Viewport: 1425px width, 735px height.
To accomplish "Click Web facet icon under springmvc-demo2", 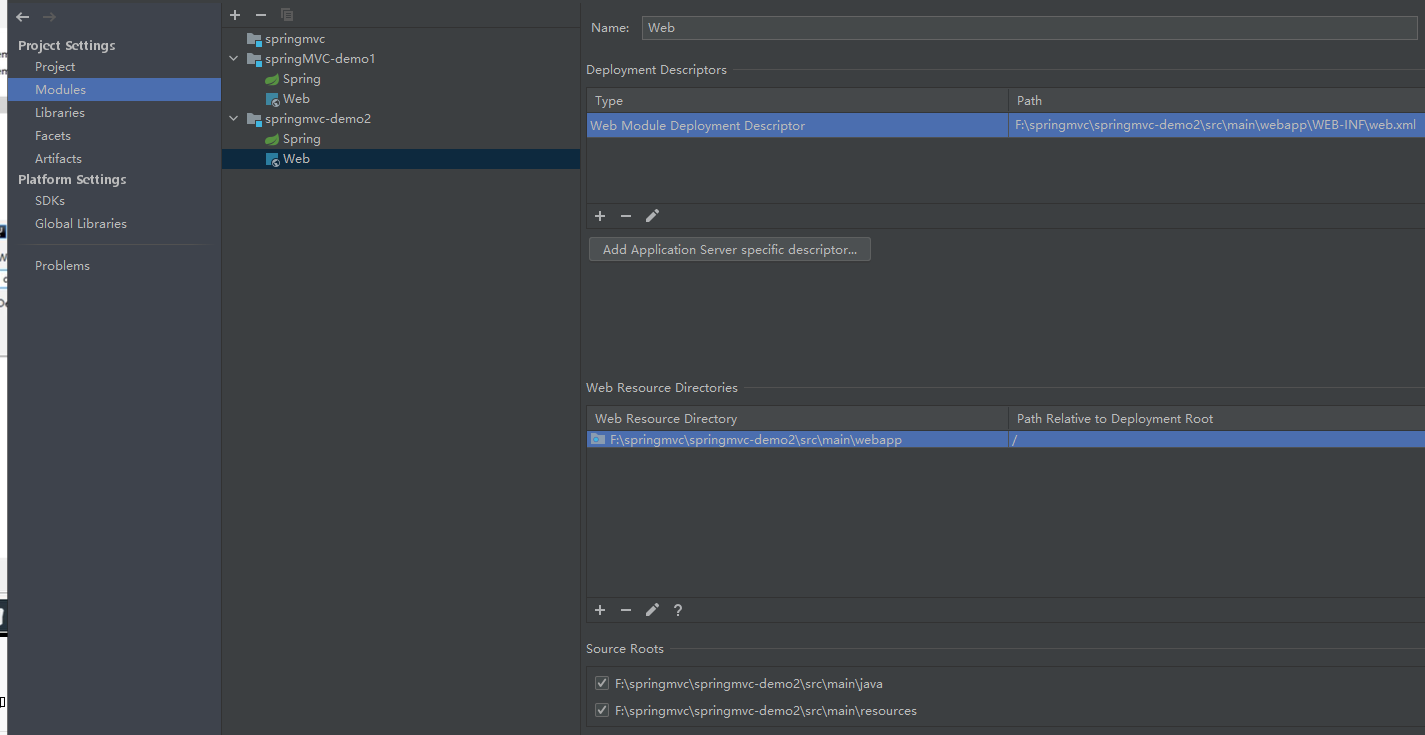I will pyautogui.click(x=272, y=159).
